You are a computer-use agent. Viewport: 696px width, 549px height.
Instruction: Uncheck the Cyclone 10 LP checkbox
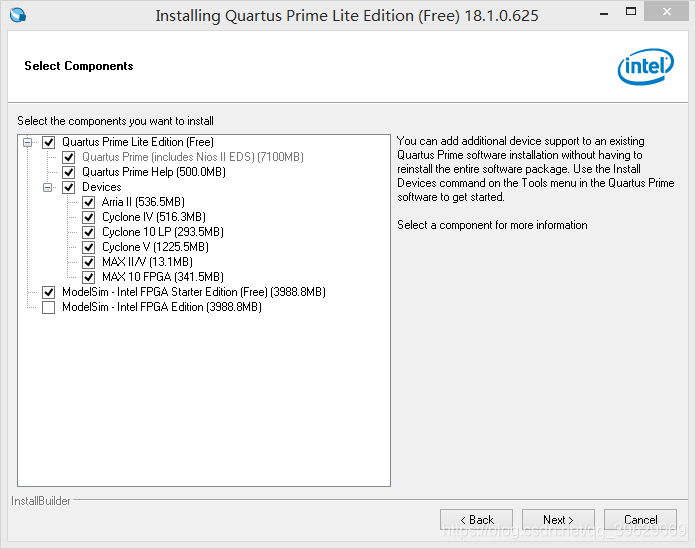coord(88,233)
